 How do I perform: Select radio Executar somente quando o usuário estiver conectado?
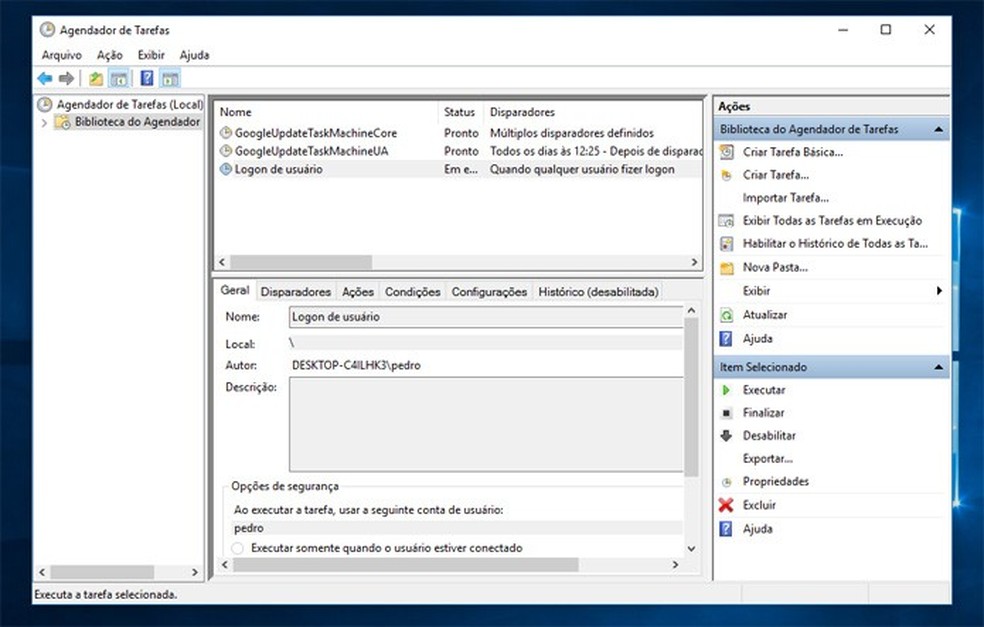pos(237,548)
